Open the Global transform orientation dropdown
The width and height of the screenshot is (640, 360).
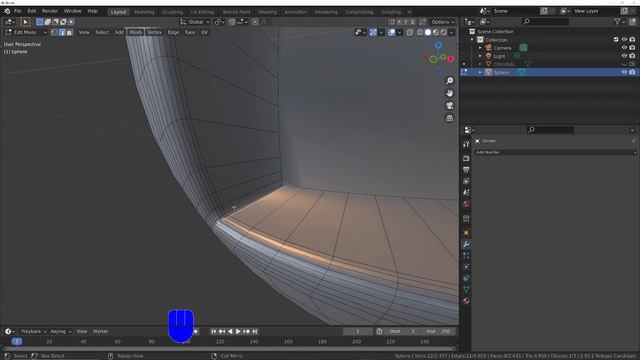click(195, 22)
